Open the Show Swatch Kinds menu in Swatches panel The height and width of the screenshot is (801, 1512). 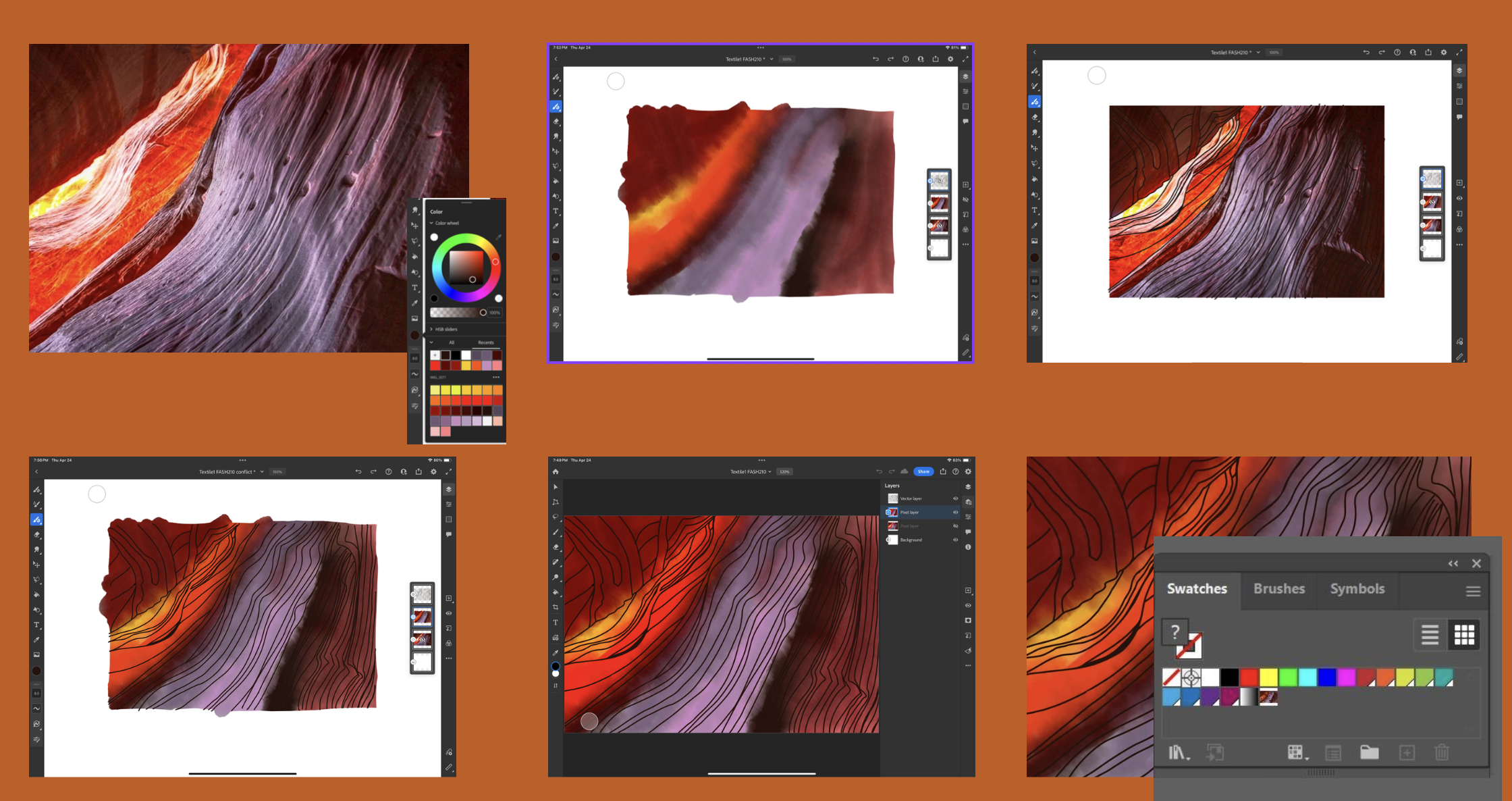pyautogui.click(x=1297, y=752)
